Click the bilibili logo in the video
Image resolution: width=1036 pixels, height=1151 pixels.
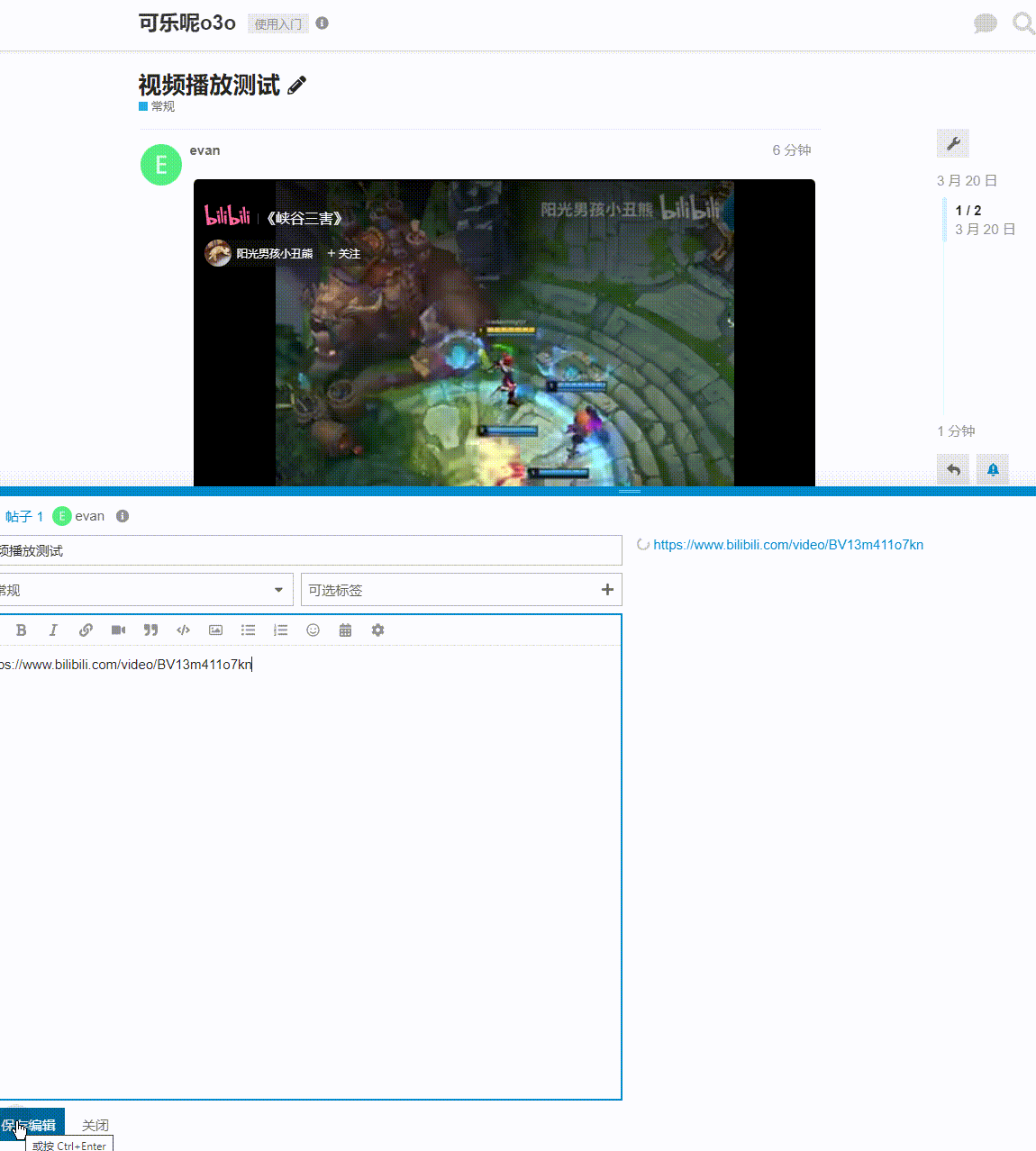(227, 216)
